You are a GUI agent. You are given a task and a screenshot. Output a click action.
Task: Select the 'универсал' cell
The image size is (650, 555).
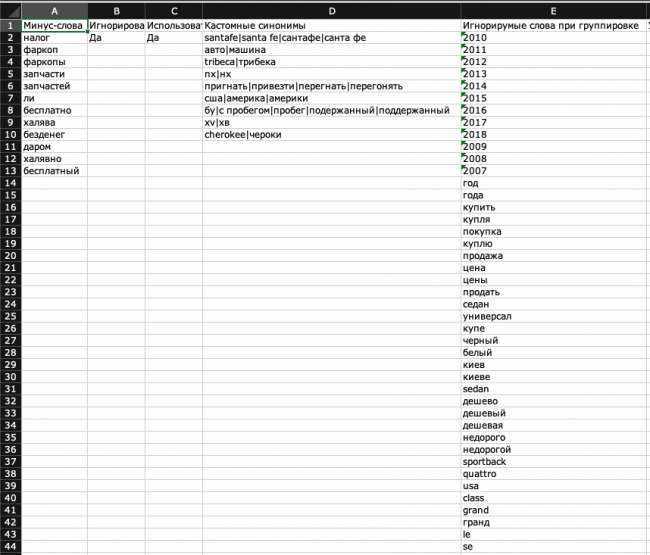(552, 316)
